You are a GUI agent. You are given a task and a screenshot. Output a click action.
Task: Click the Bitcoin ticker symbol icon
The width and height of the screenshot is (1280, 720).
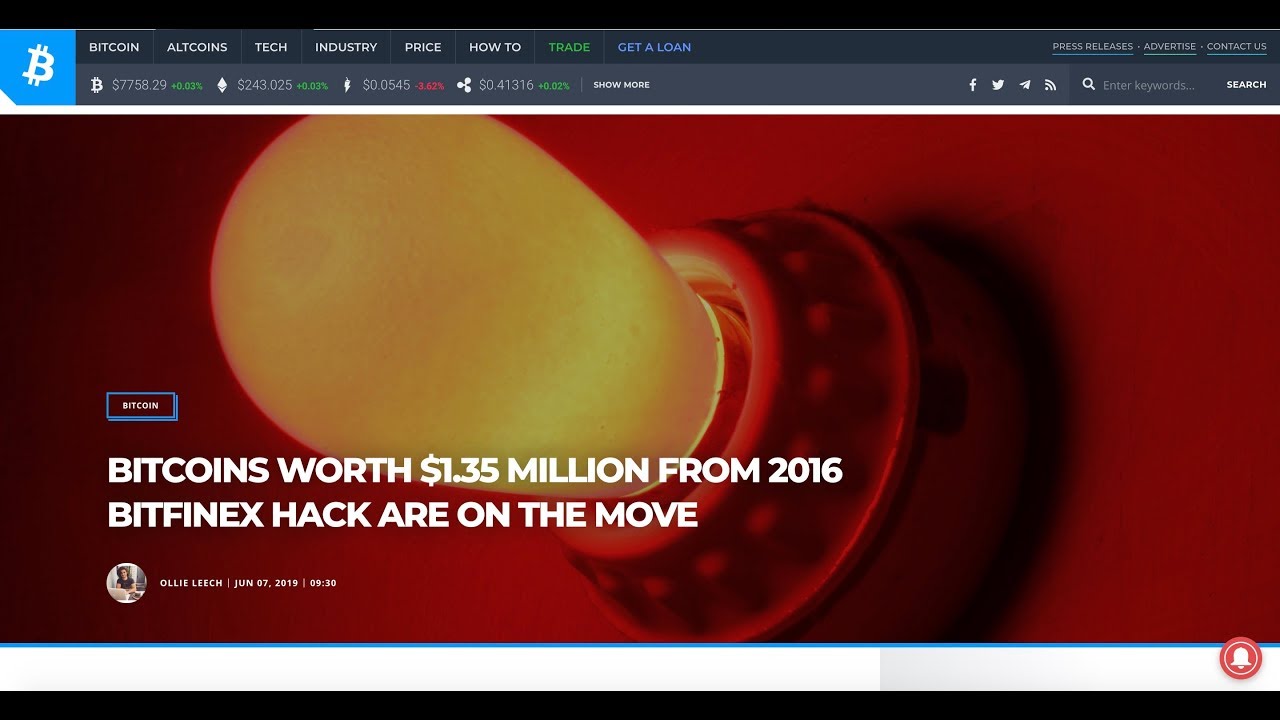pyautogui.click(x=97, y=85)
